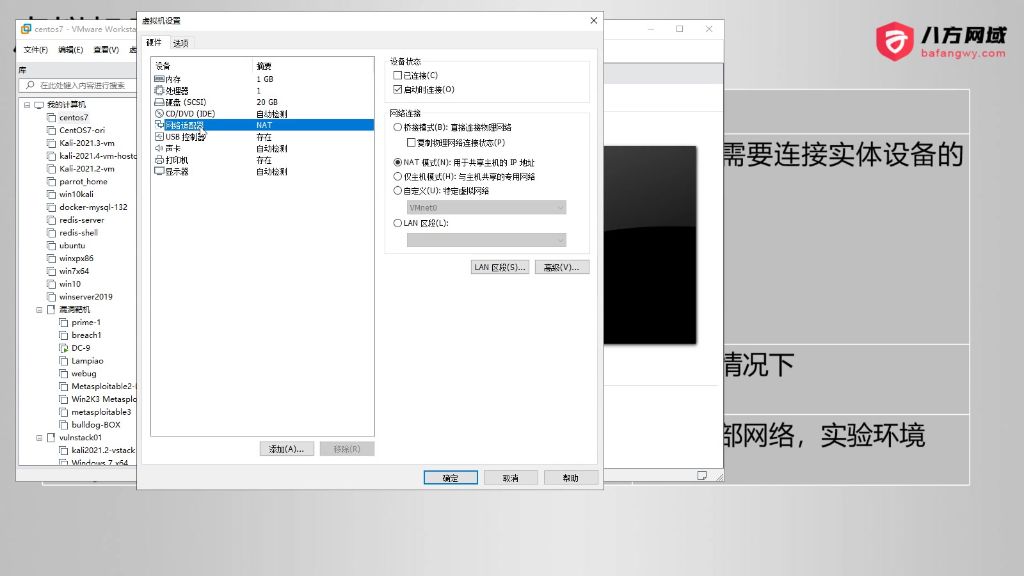Click the 添加(A)... button
This screenshot has height=576, width=1024.
[x=287, y=449]
